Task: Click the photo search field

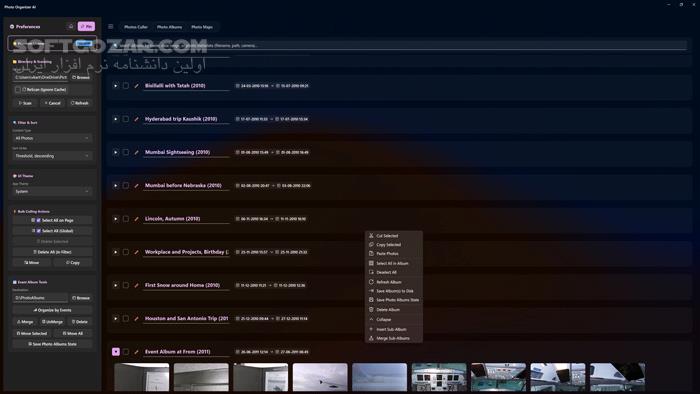Action: click(x=400, y=45)
